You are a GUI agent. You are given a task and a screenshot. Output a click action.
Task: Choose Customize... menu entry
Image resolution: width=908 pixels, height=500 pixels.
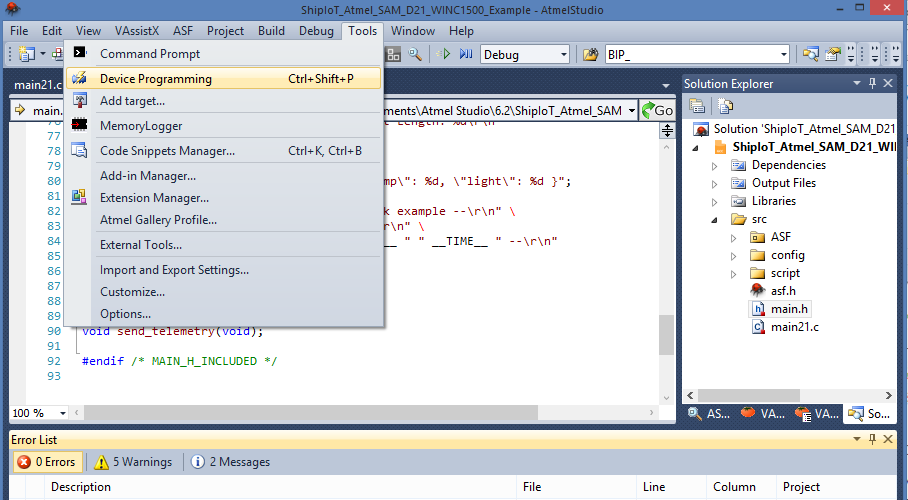coord(224,291)
